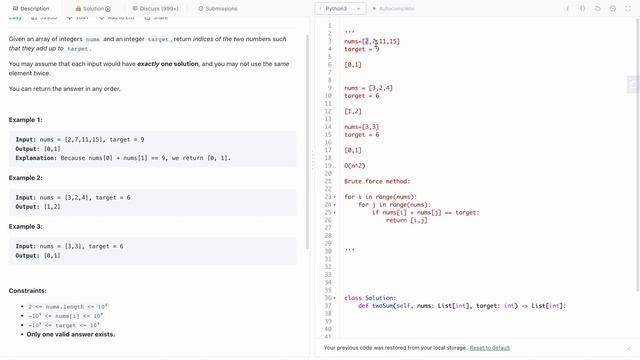Toggle the Autocomplete option
The height and width of the screenshot is (360, 640).
coord(393,9)
